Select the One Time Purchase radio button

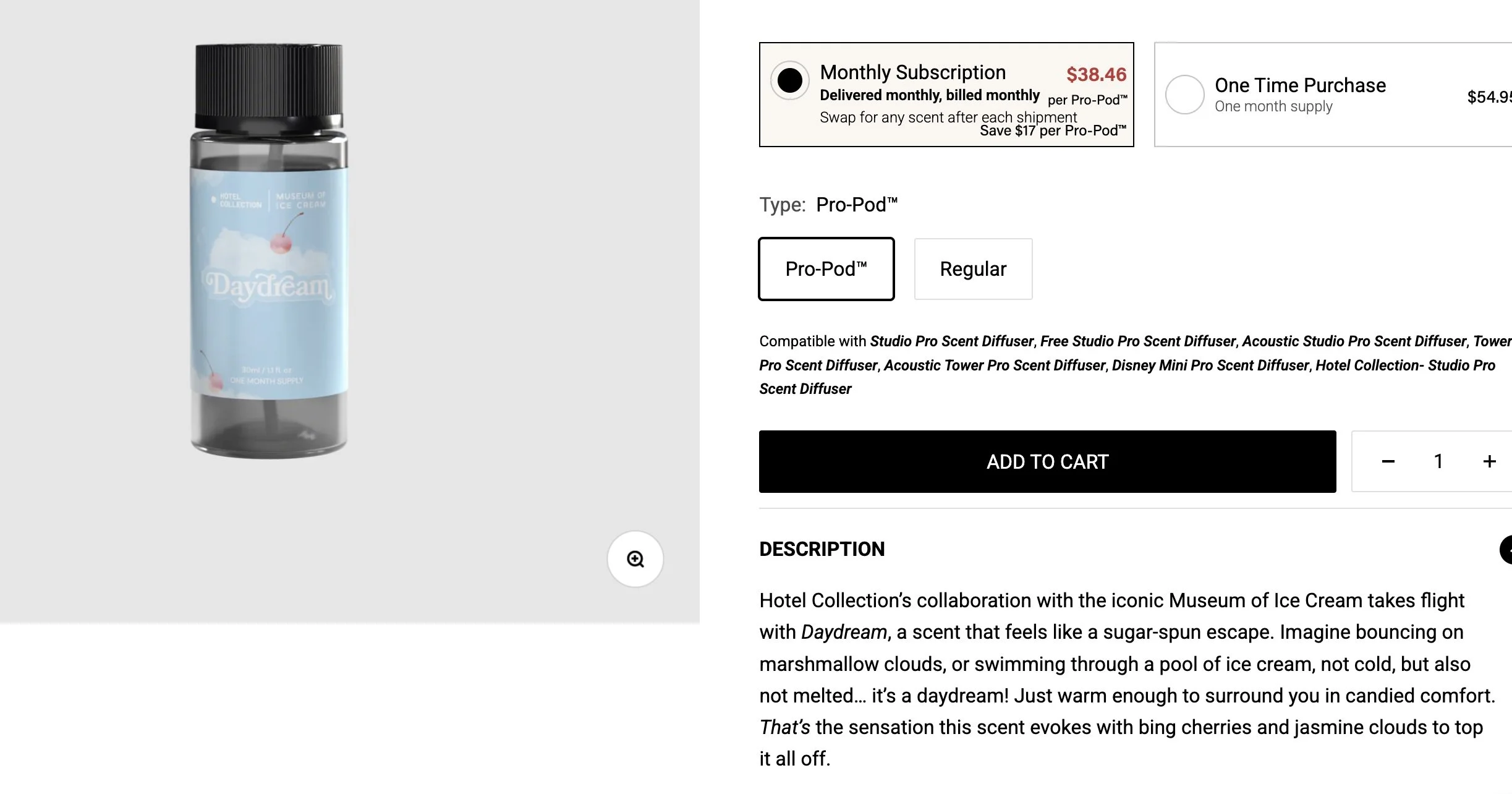tap(1184, 95)
